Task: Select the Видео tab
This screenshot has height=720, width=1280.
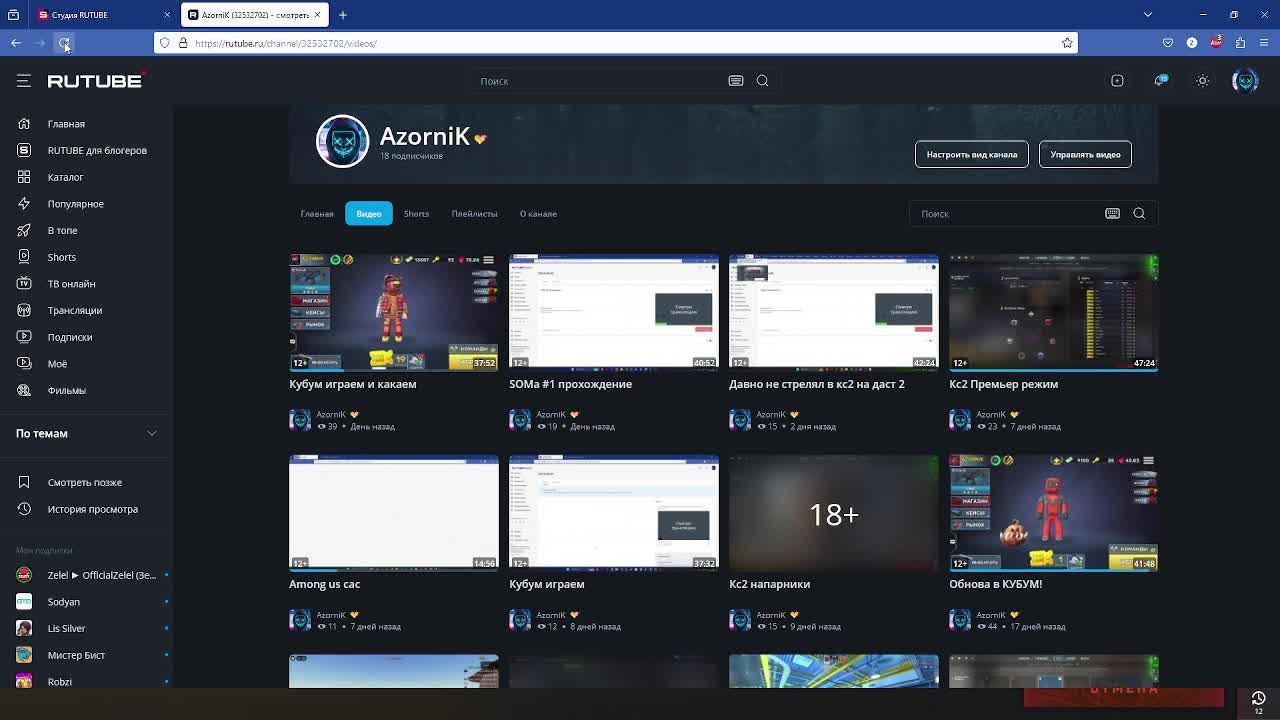Action: [x=369, y=214]
